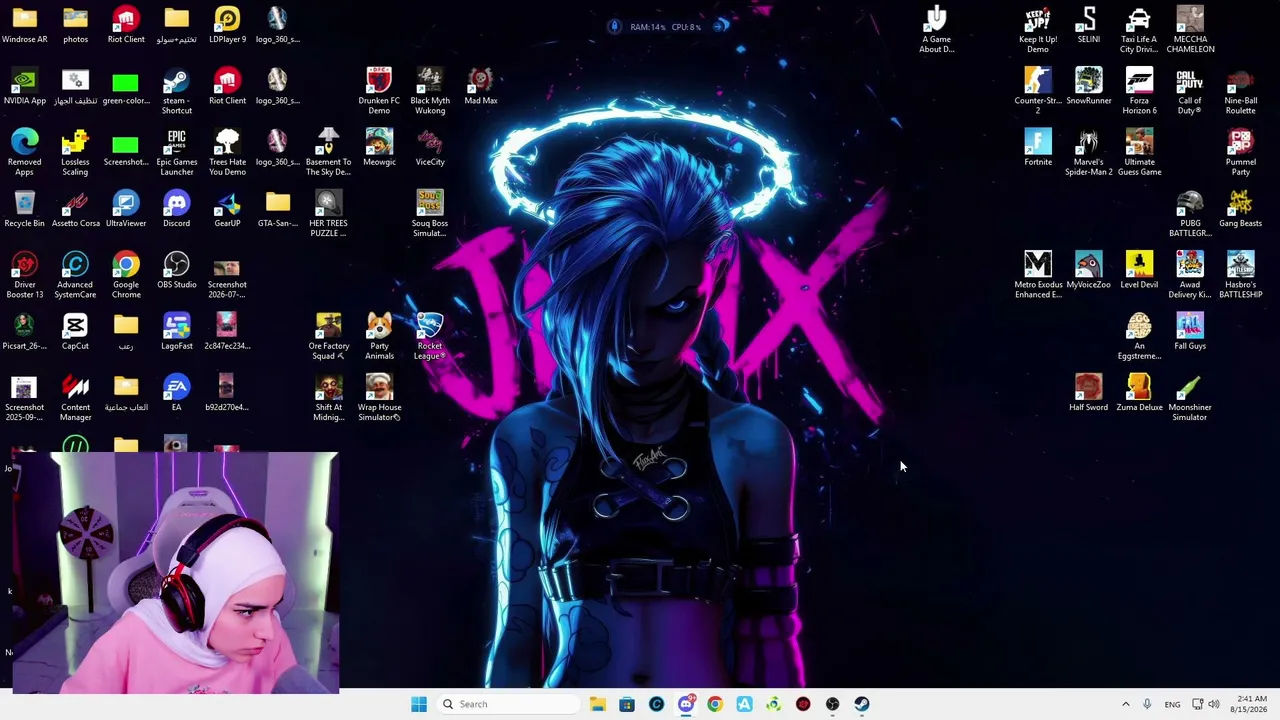Open CapCut video editor
The image size is (1280, 720).
(x=75, y=331)
